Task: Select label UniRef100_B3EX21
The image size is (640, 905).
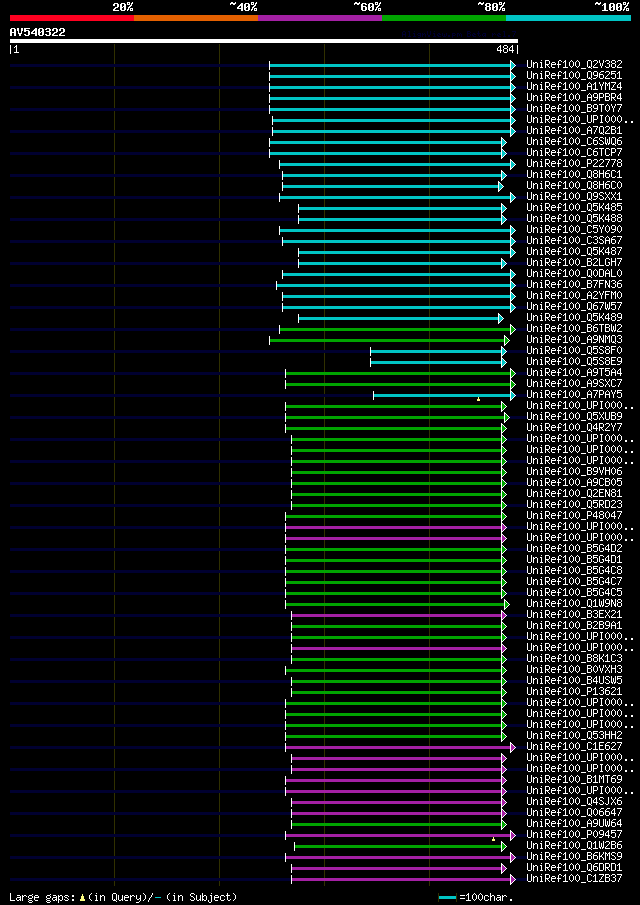Action: click(574, 615)
